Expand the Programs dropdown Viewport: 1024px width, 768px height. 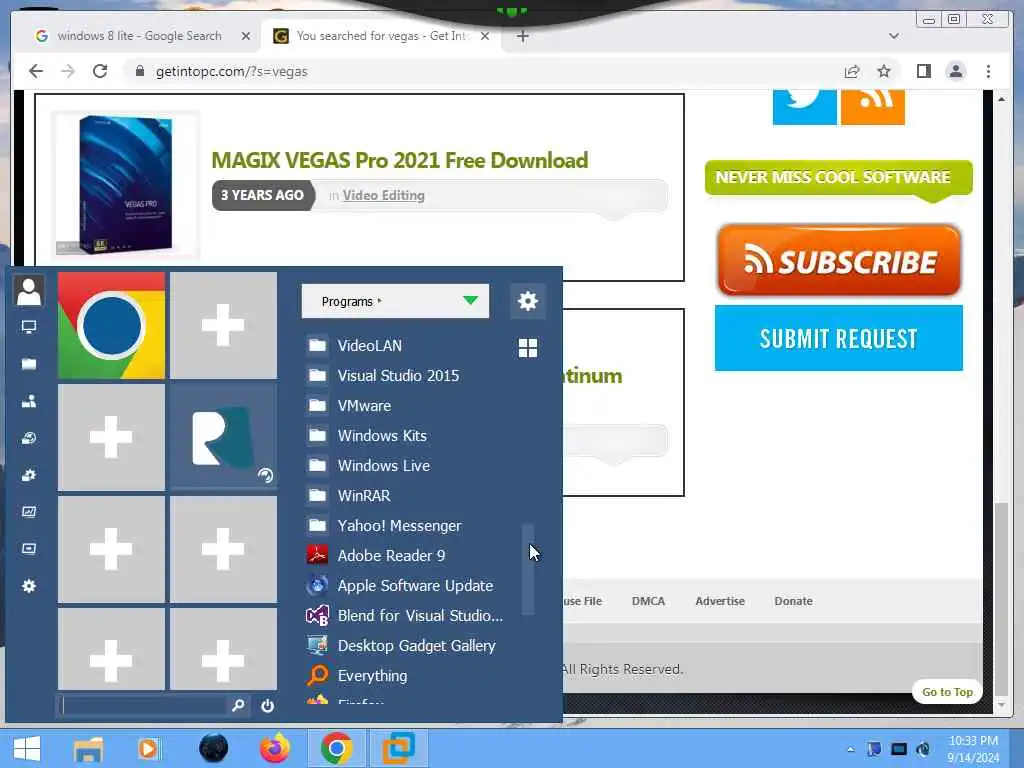(x=395, y=301)
